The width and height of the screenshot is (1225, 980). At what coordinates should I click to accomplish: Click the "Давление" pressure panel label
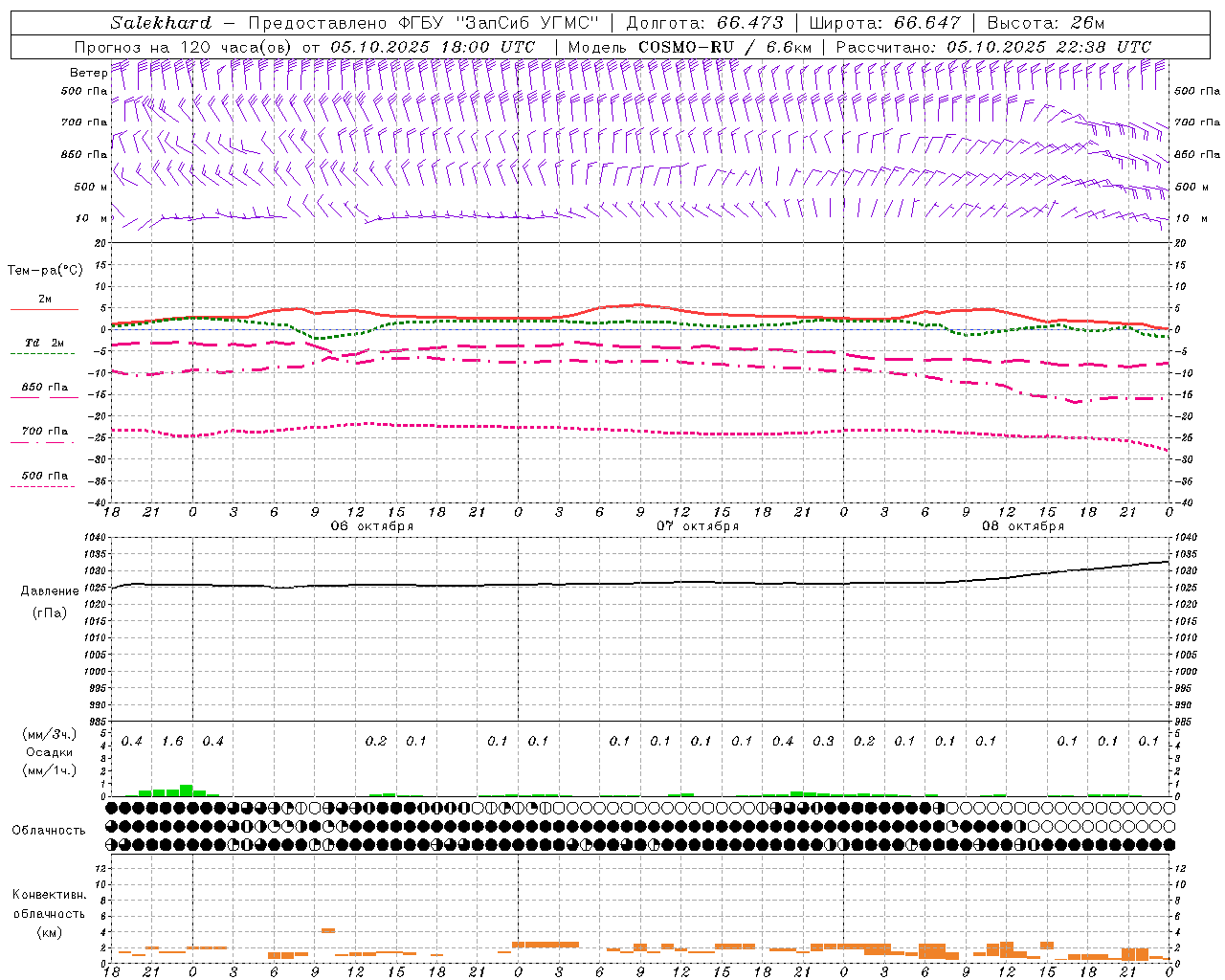point(50,591)
